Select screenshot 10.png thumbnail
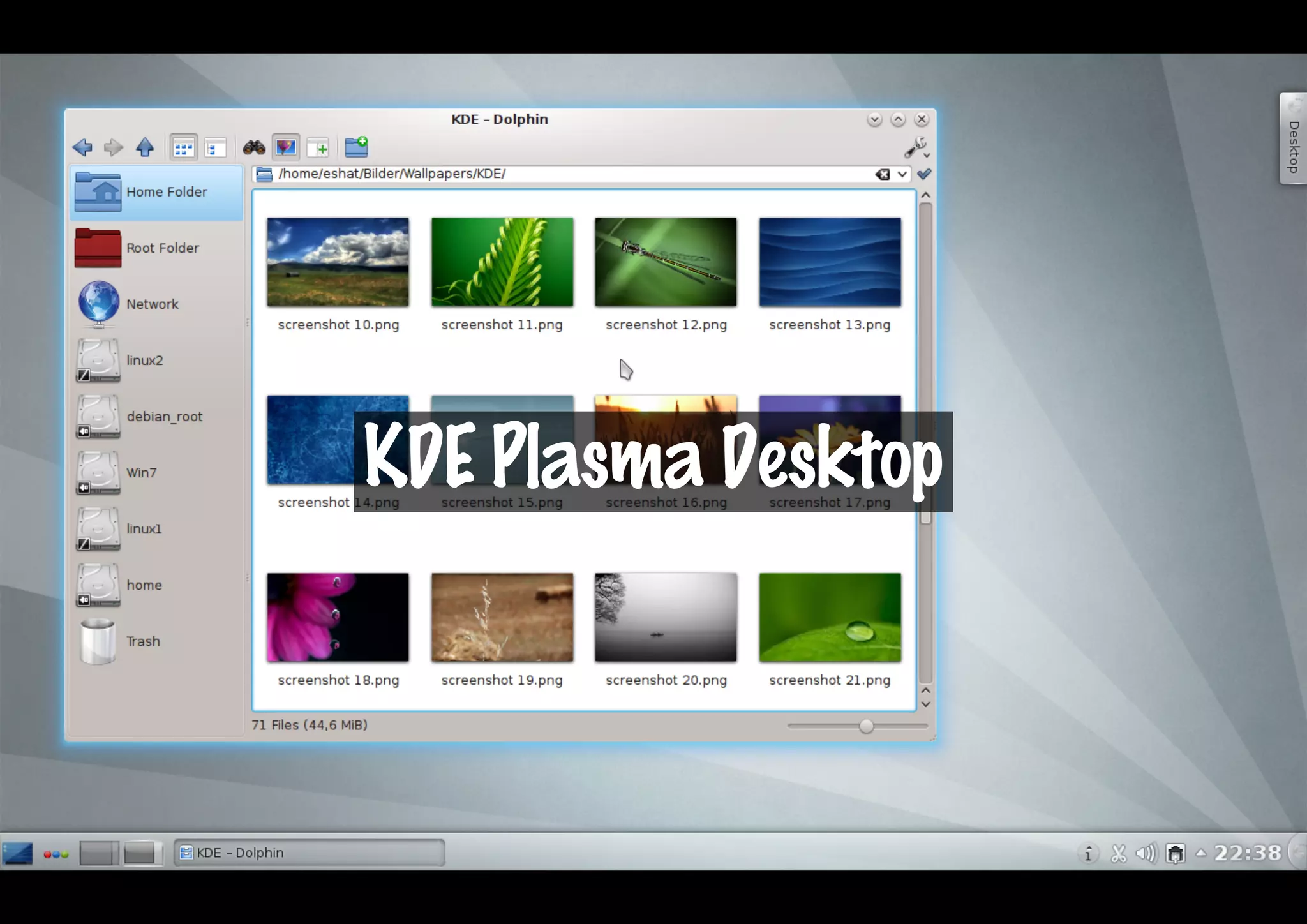The image size is (1307, 924). tap(338, 262)
